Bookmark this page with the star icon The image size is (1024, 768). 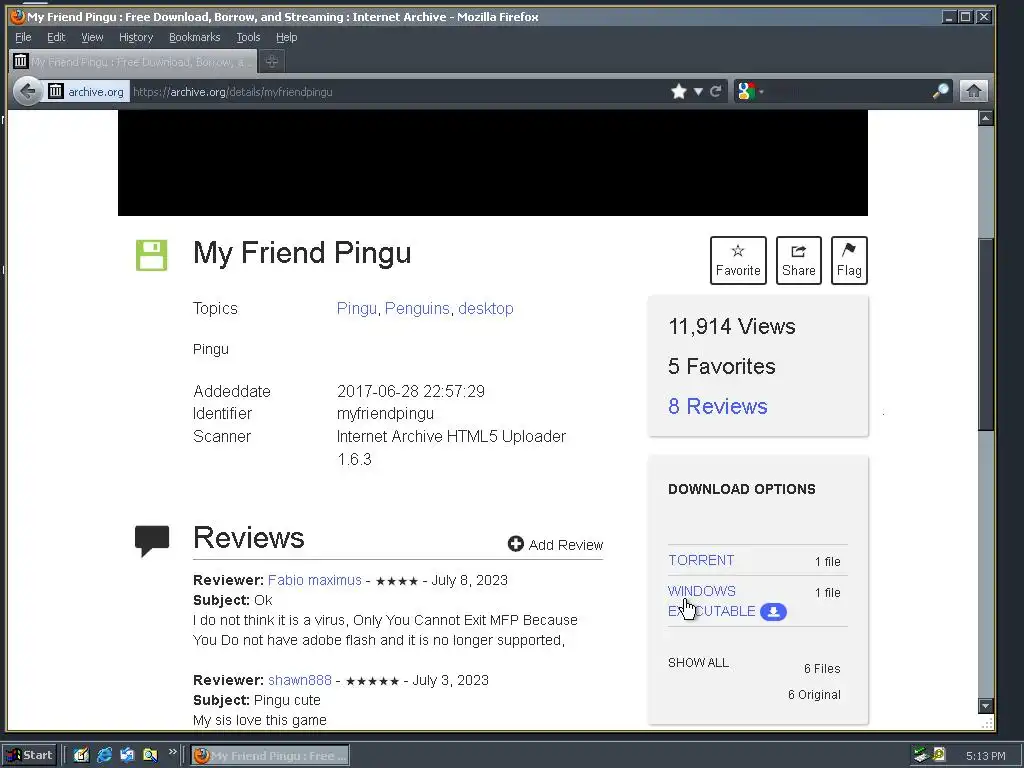[x=679, y=91]
